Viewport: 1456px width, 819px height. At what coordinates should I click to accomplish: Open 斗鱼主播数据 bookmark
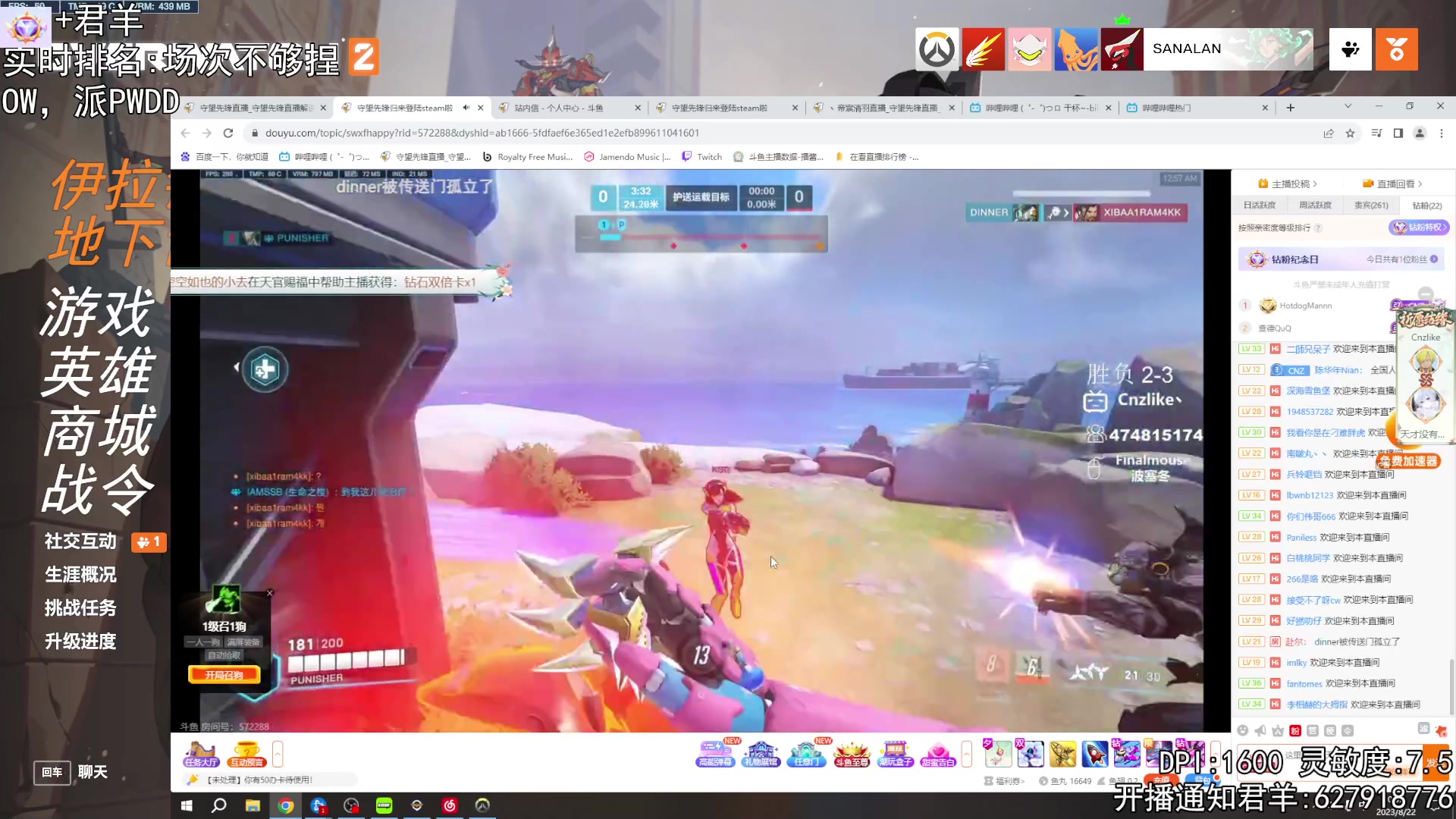pos(779,157)
